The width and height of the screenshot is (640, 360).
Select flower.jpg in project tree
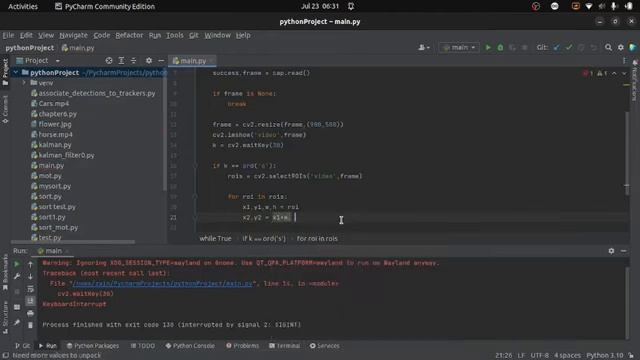[55, 124]
